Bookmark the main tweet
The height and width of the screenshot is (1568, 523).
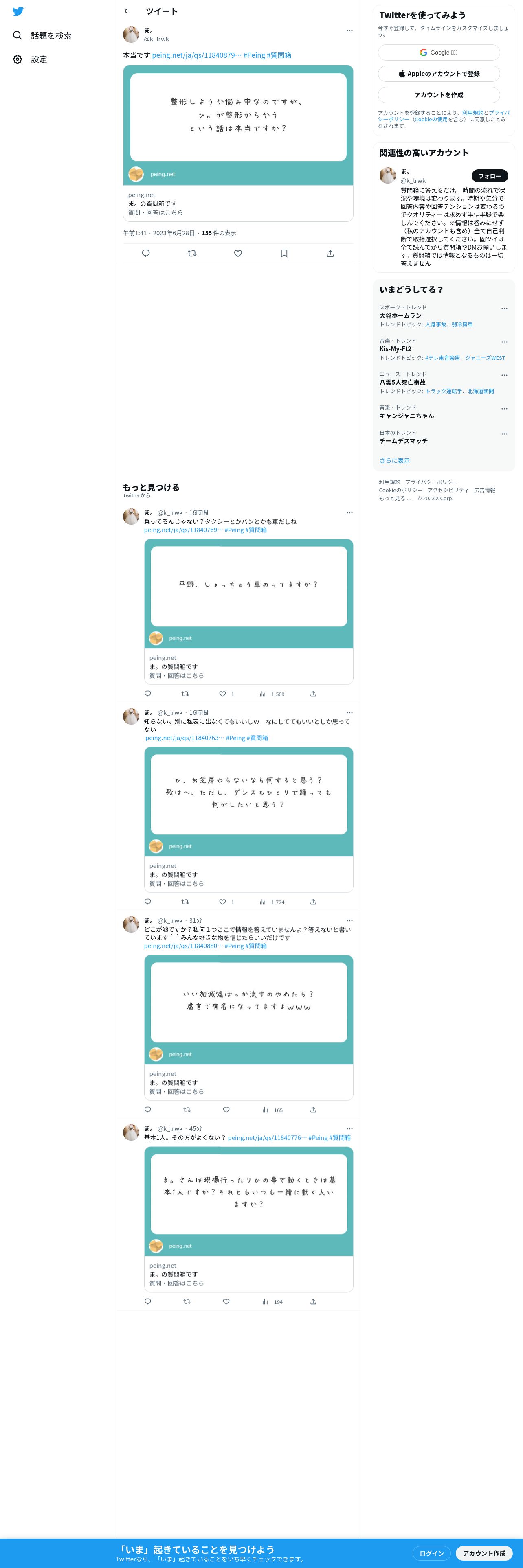284,253
